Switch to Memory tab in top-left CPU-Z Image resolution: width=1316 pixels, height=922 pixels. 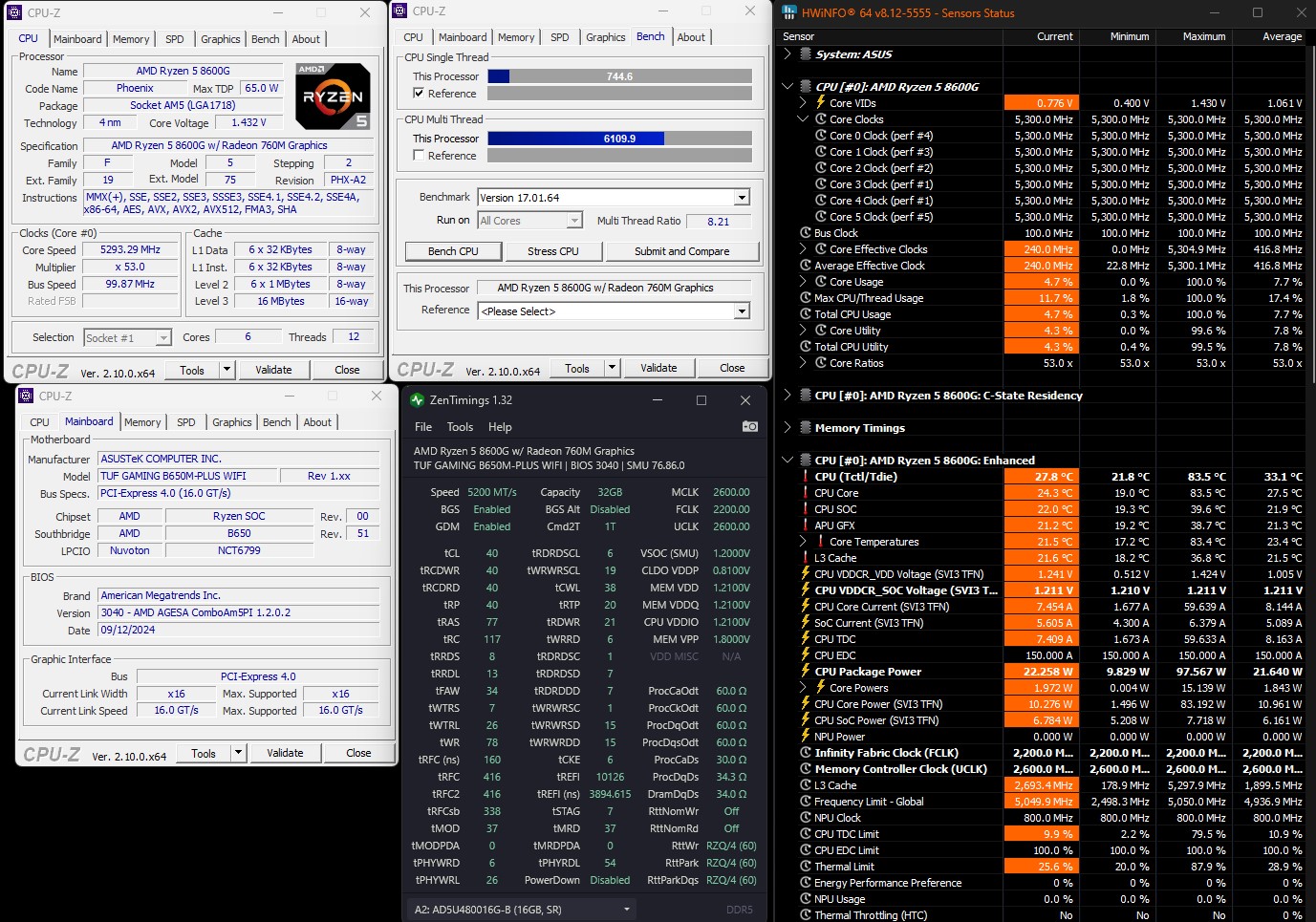(131, 39)
